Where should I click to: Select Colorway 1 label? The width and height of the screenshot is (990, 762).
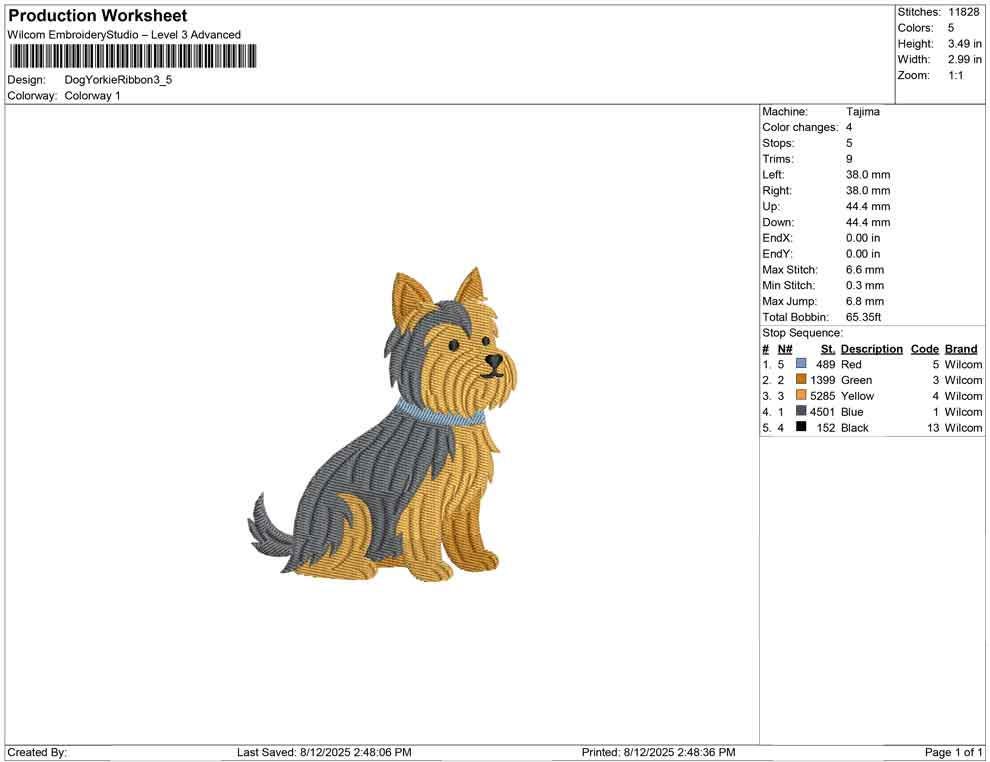click(93, 95)
